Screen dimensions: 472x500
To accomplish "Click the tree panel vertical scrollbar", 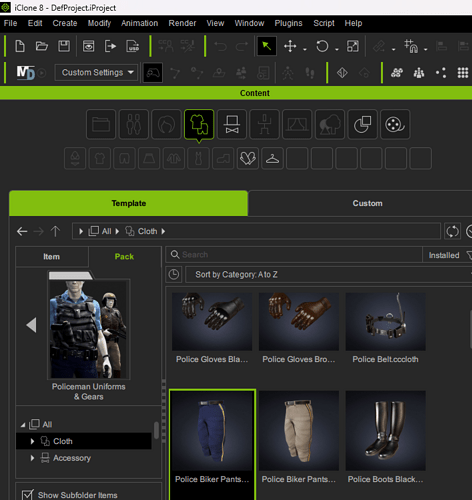I will [156, 430].
